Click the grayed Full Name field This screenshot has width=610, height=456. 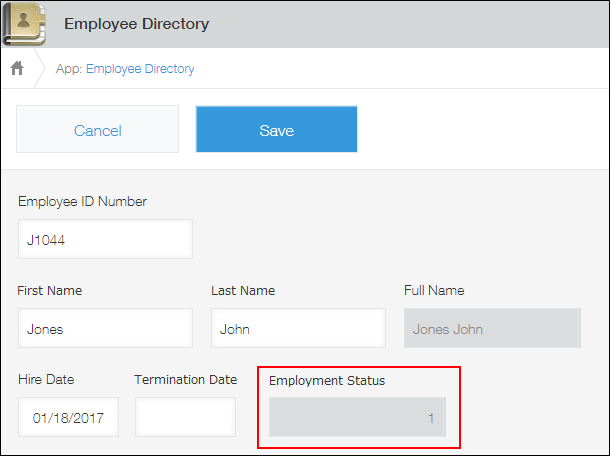[492, 328]
